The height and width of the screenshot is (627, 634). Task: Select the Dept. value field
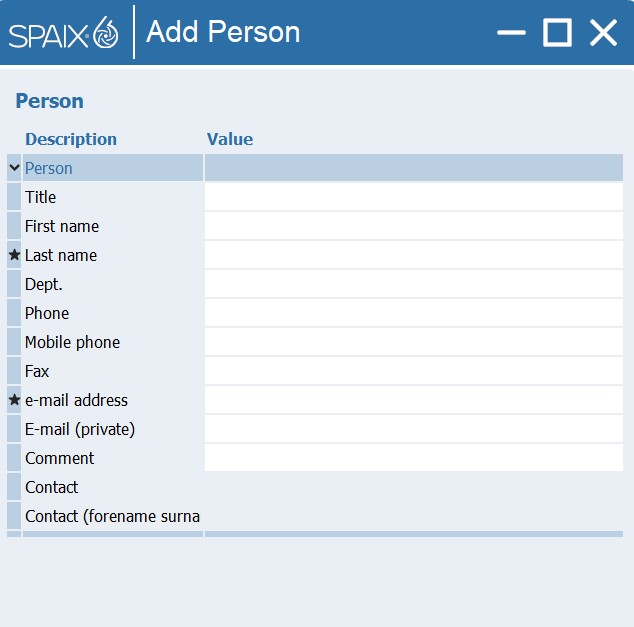[x=414, y=284]
